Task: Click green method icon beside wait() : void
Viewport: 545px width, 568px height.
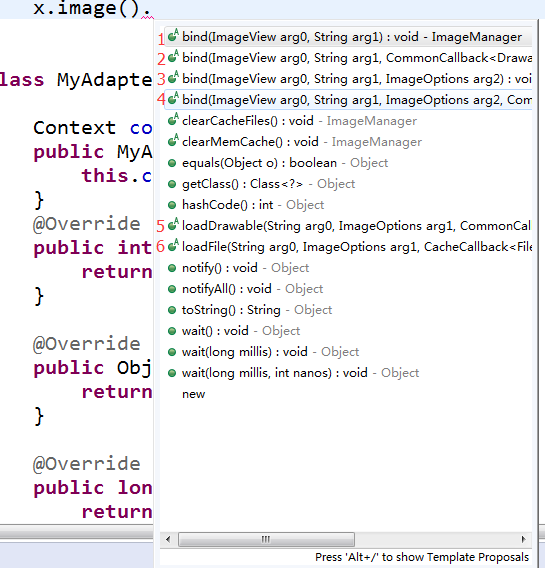Action: tap(172, 331)
